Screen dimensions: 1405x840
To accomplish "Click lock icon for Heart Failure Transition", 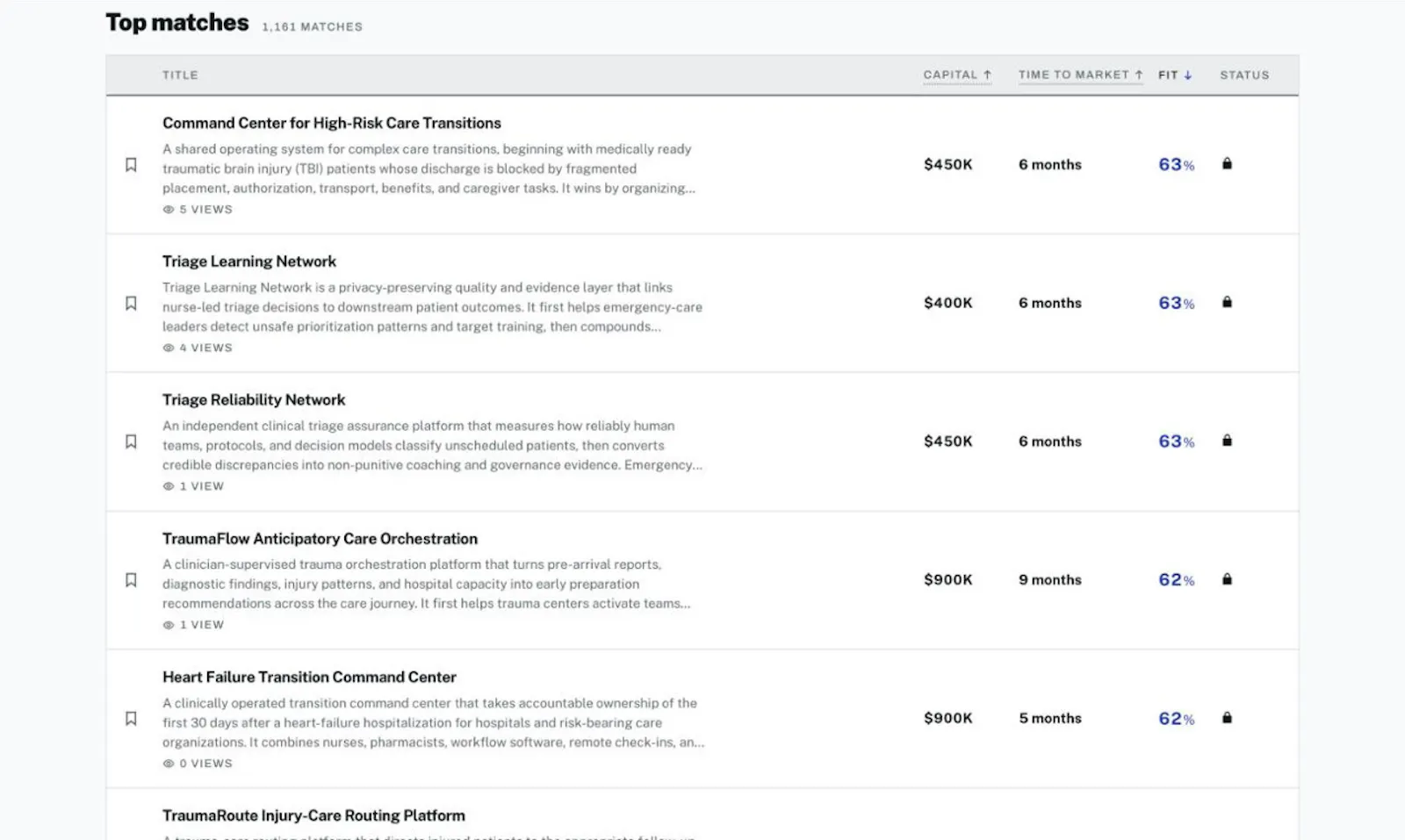I will pyautogui.click(x=1227, y=718).
